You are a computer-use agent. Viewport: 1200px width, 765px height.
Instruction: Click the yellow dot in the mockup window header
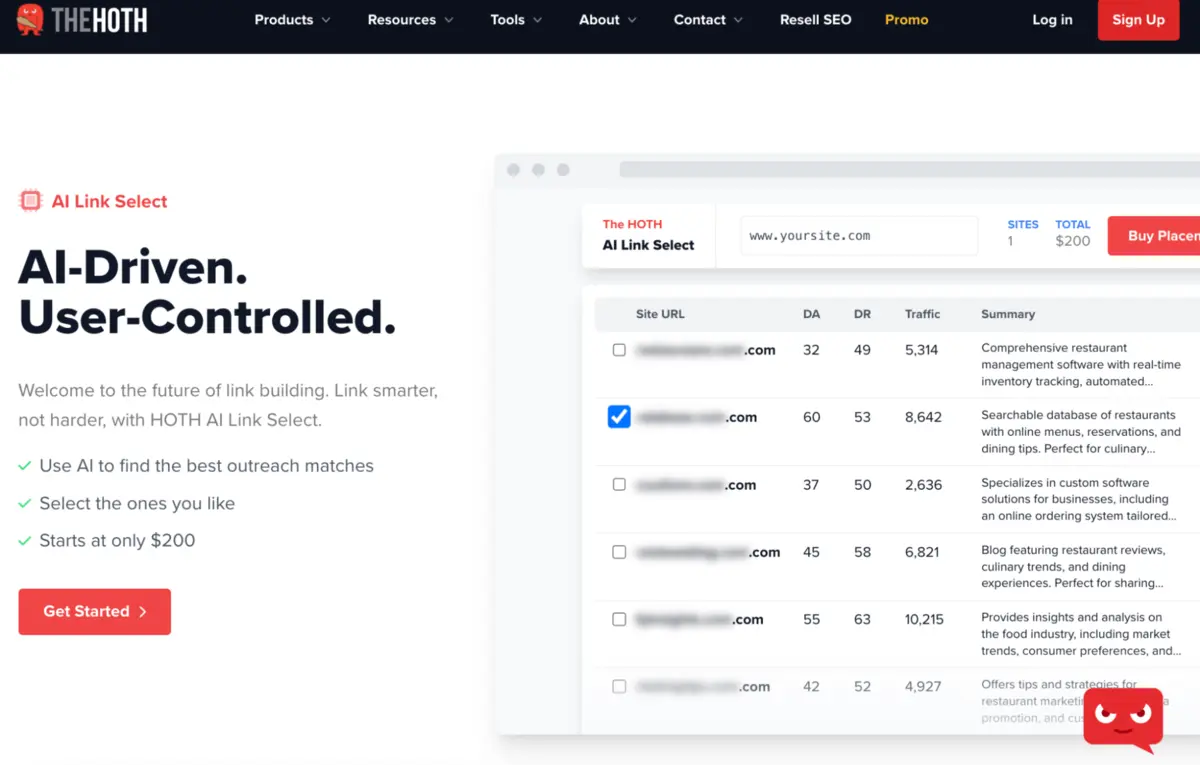(x=538, y=170)
